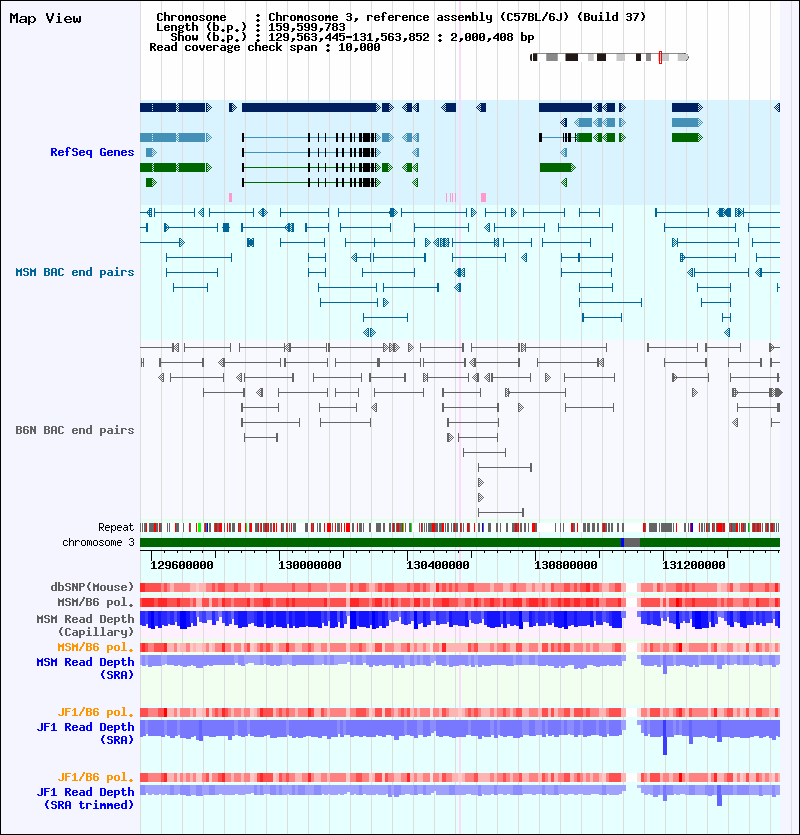This screenshot has height=835, width=800.
Task: Click the black MSM/B6 pol. label below dbSNP
Action: tap(96, 602)
